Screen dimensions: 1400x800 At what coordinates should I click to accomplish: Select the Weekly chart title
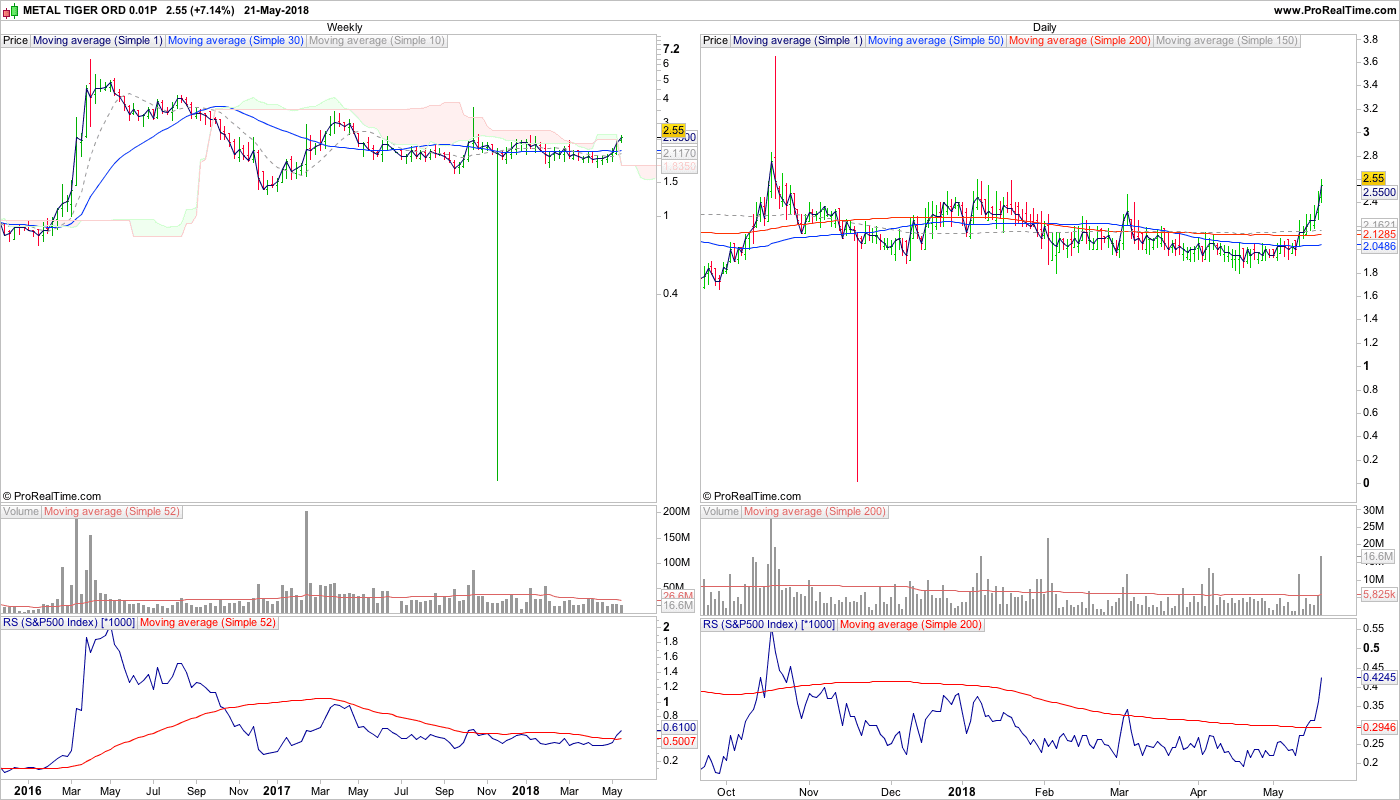345,27
